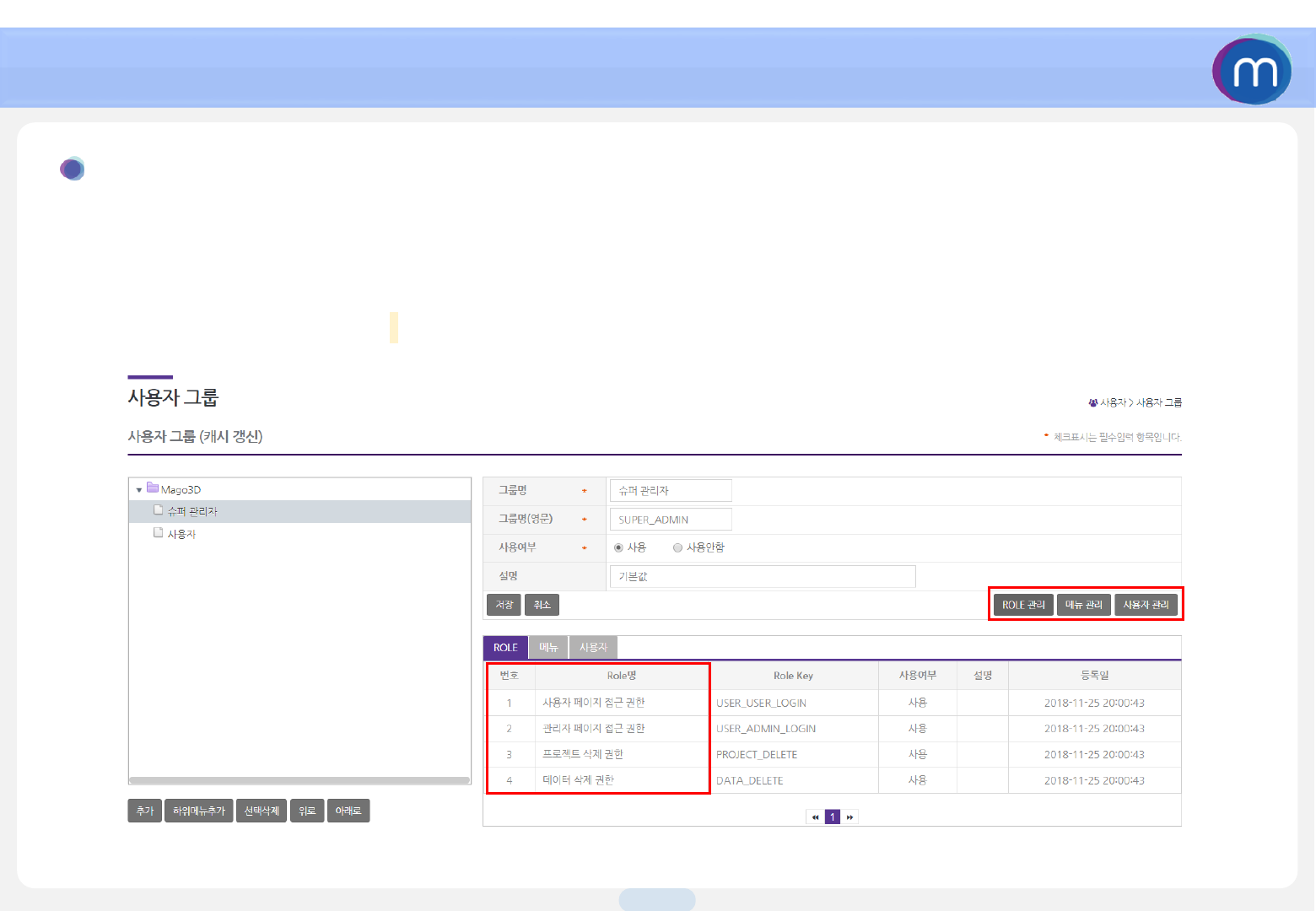Image resolution: width=1316 pixels, height=911 pixels.
Task: Click the 설명 input field
Action: 763,576
